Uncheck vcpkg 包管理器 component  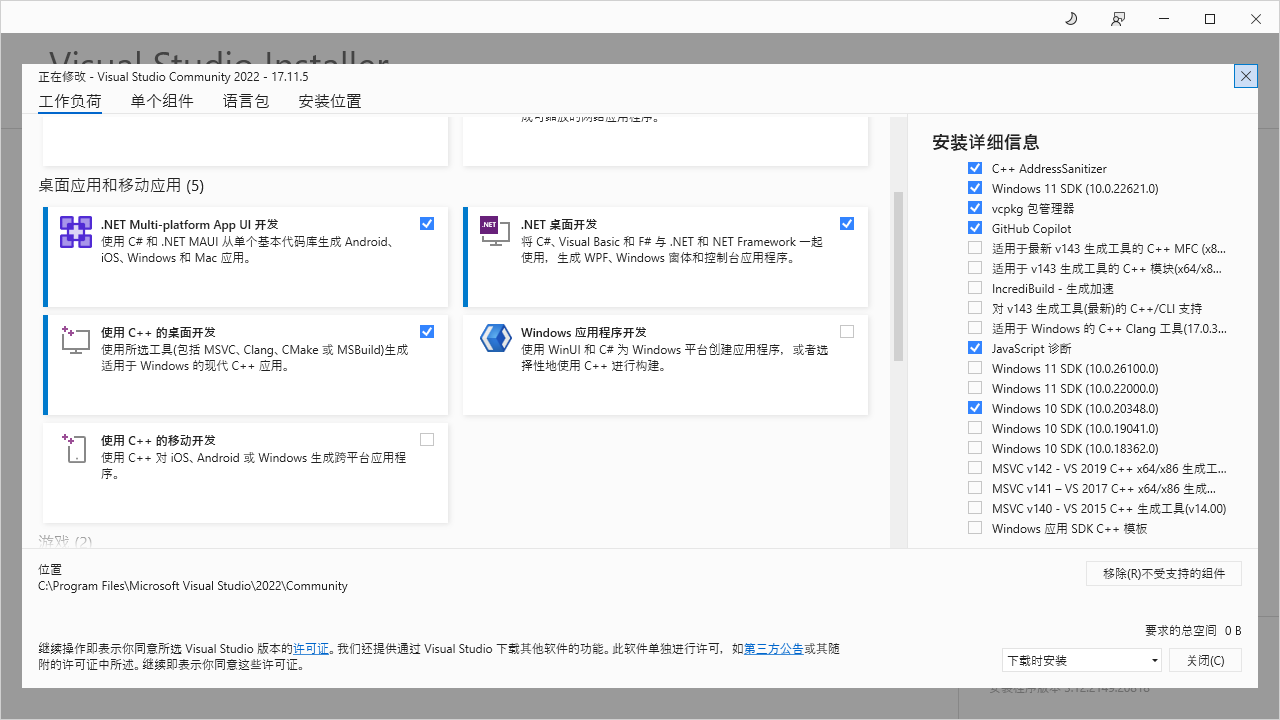(975, 208)
